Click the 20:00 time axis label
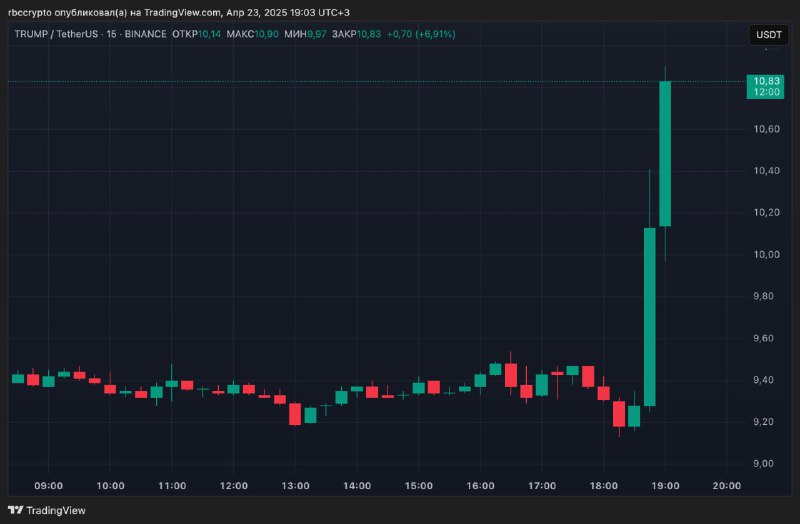Image resolution: width=800 pixels, height=524 pixels. point(727,486)
